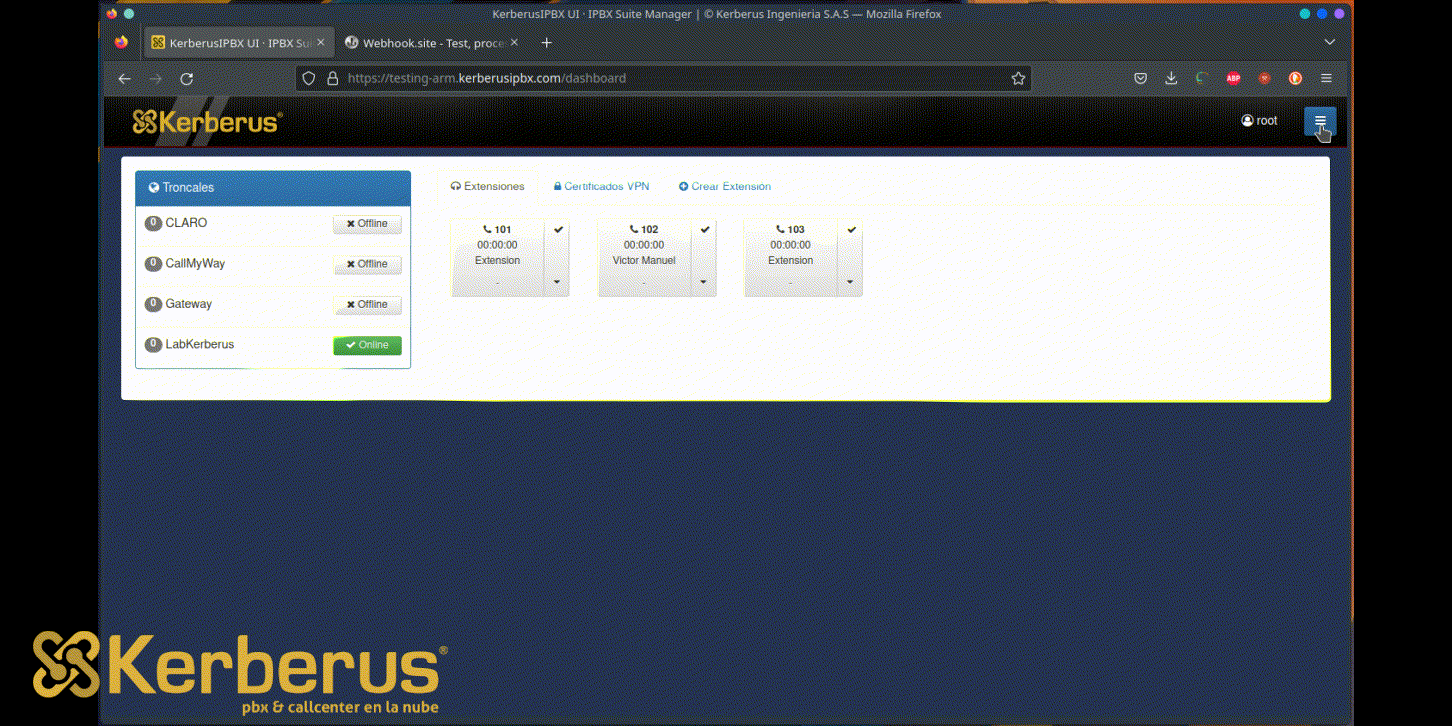Open extension 102 Victor Manuel card
The height and width of the screenshot is (726, 1452).
coord(644,257)
